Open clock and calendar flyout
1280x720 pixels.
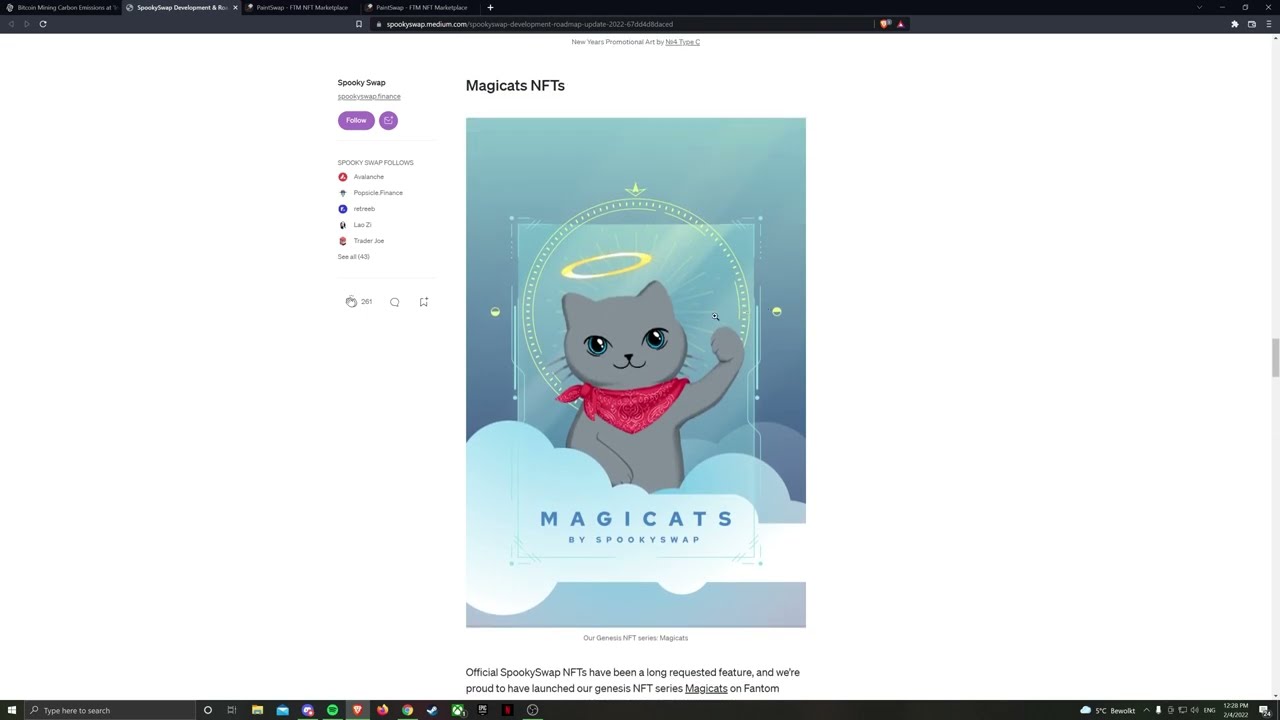point(1235,710)
